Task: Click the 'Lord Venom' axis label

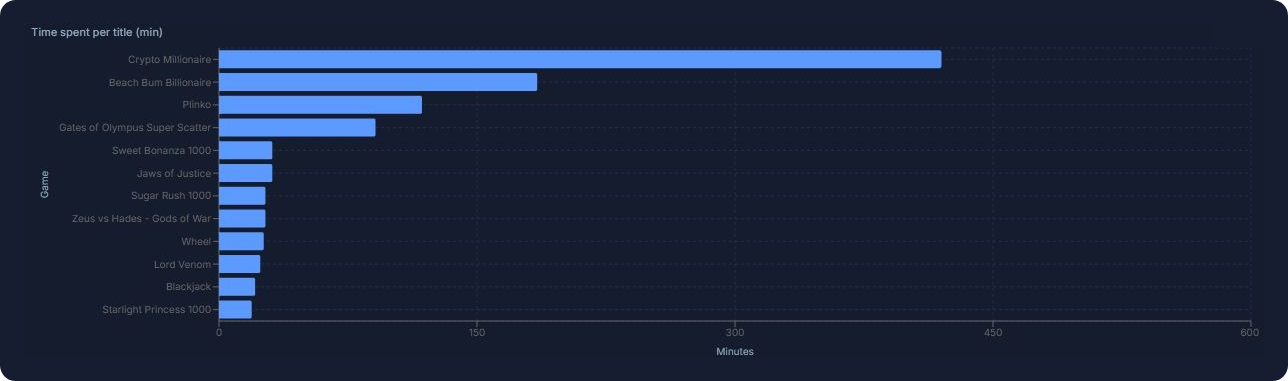Action: click(182, 264)
